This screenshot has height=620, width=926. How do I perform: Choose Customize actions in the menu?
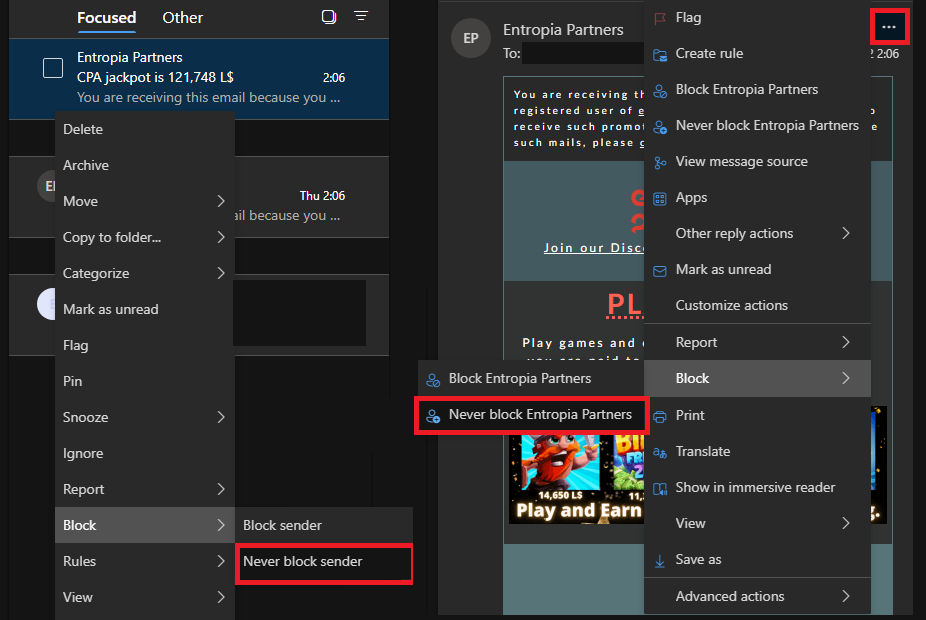[x=758, y=305]
